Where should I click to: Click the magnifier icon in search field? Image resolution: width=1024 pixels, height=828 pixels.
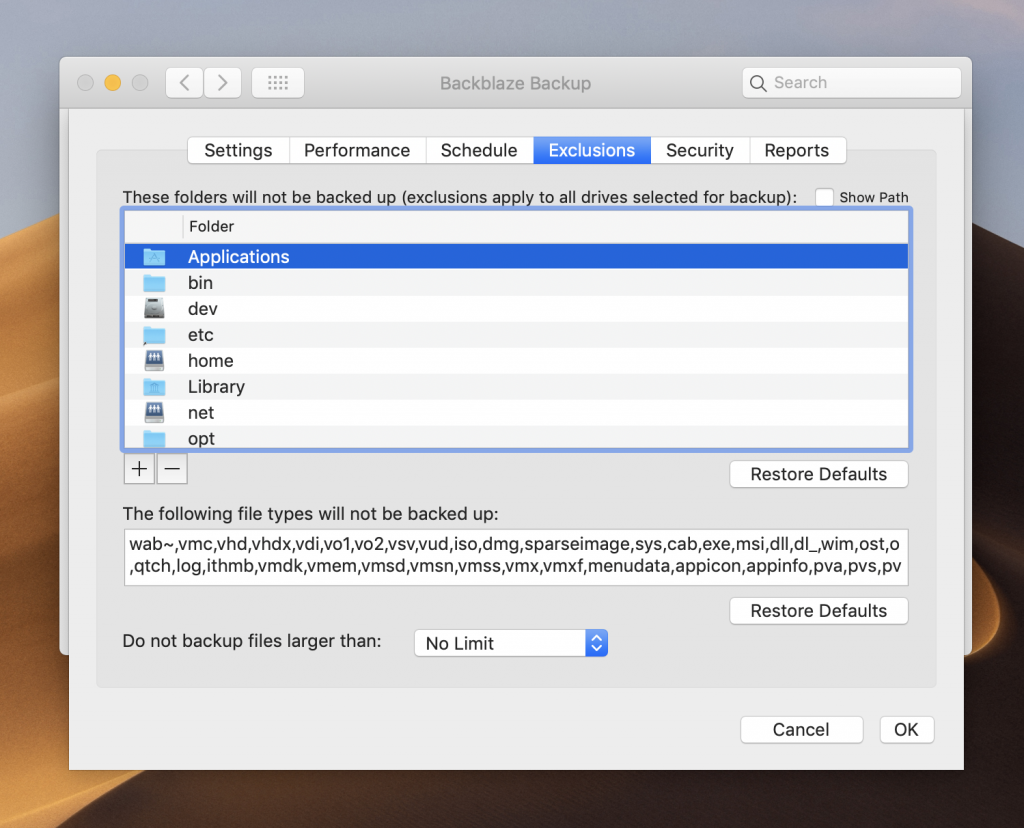point(758,84)
